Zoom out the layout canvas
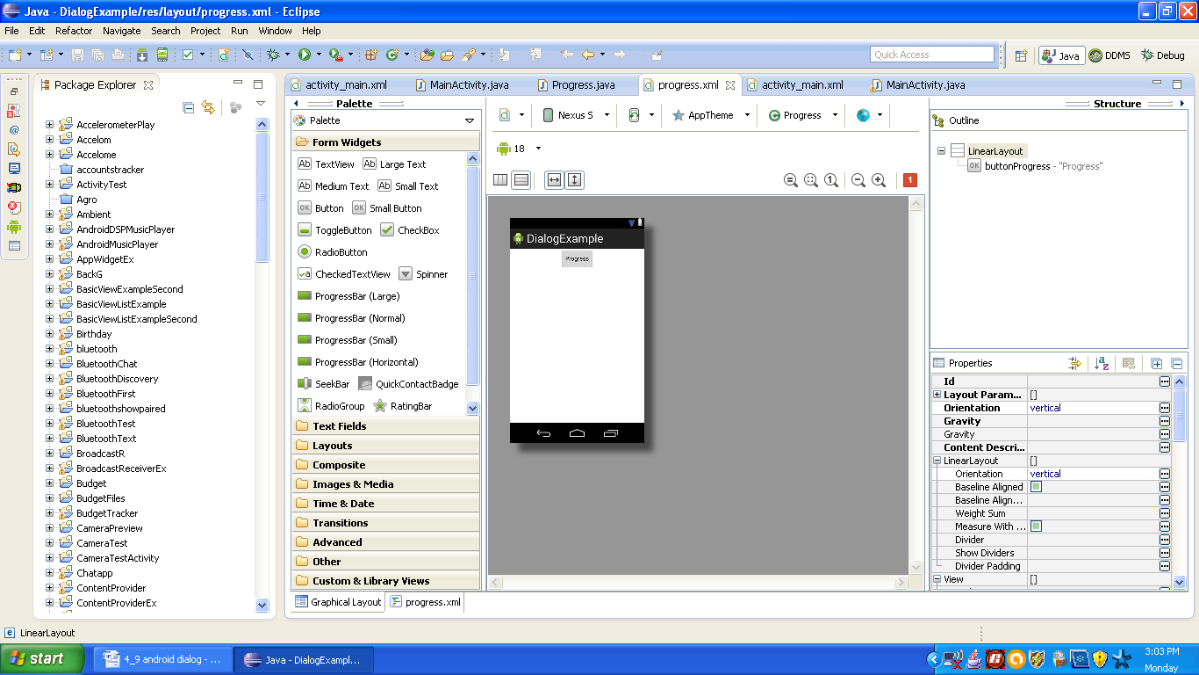Screen dimensions: 1199x675 (858, 180)
